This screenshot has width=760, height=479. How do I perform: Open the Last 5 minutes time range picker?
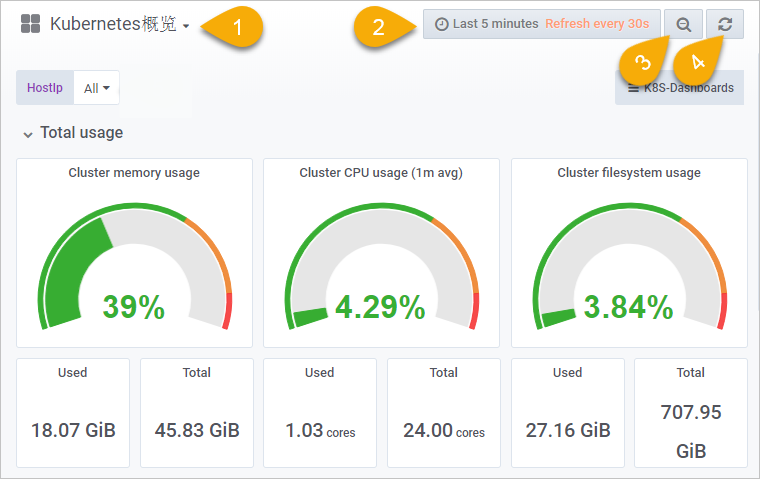[541, 24]
